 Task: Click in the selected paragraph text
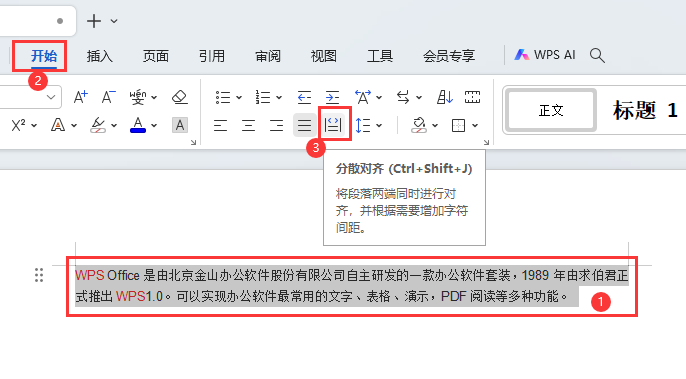(351, 286)
